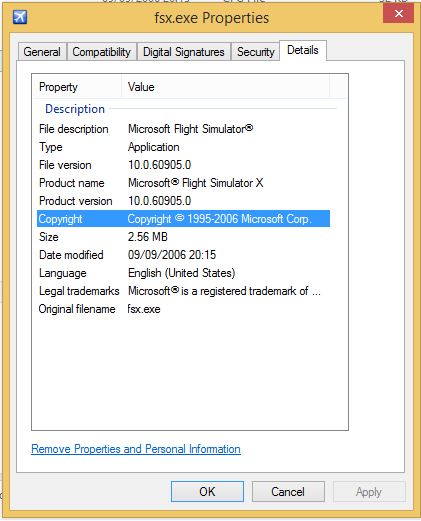Select the Product name row
The width and height of the screenshot is (421, 521).
pos(183,183)
